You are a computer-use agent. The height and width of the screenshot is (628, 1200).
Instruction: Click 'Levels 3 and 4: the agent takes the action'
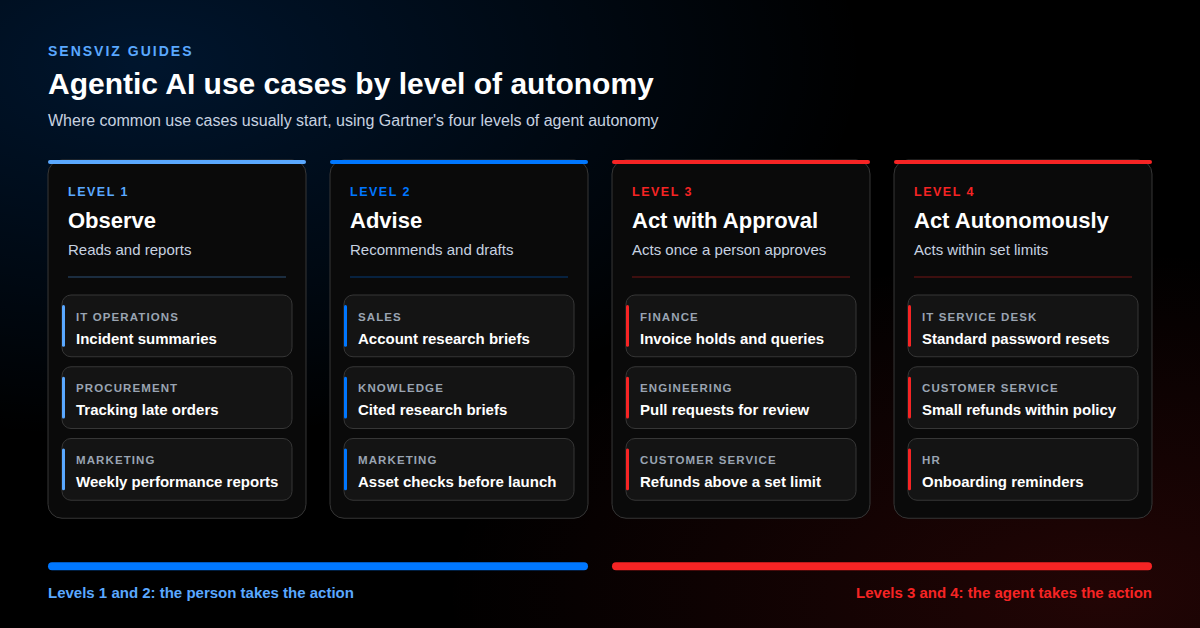(x=1004, y=593)
